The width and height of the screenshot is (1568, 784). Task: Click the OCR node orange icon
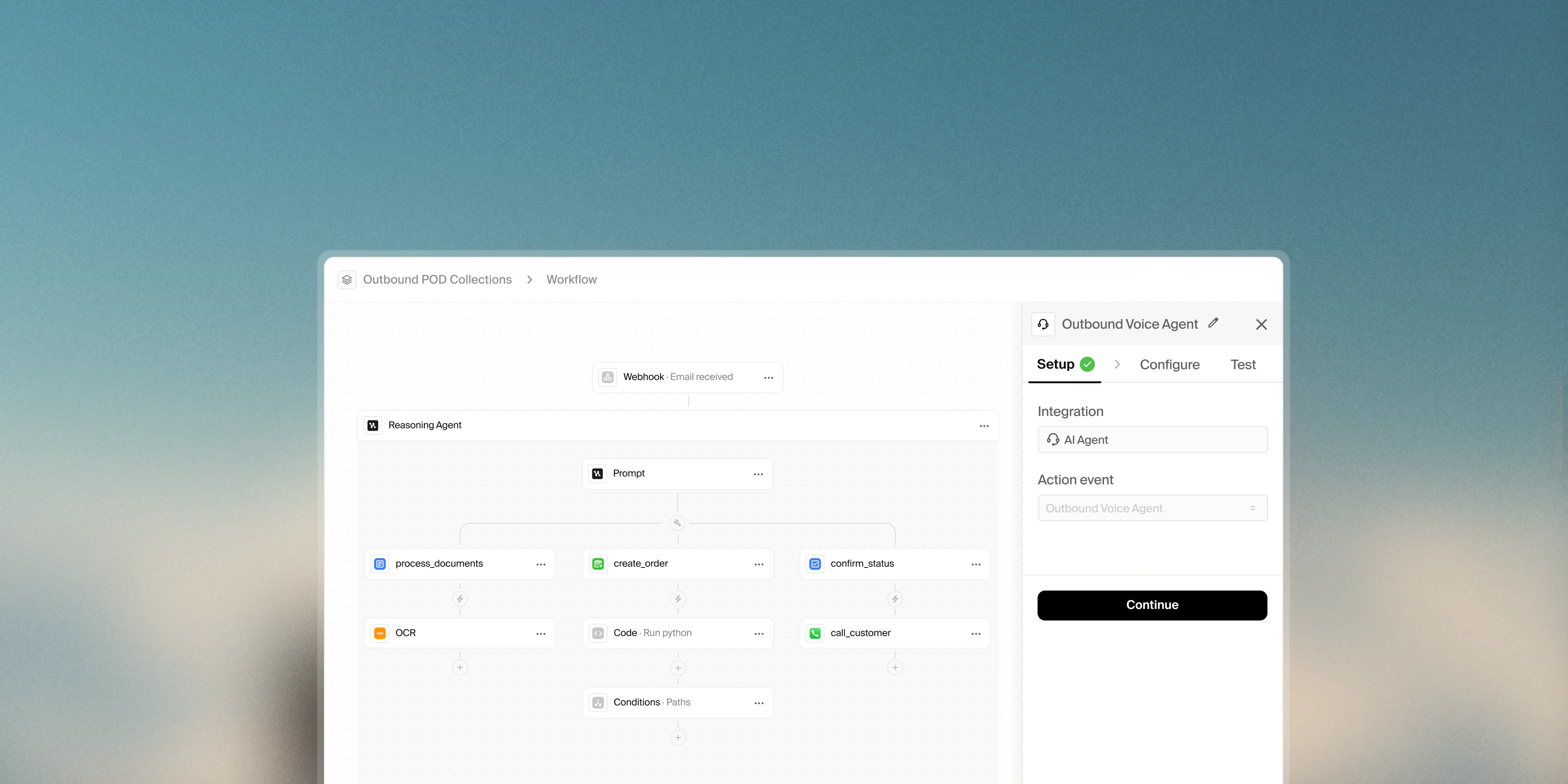[380, 633]
